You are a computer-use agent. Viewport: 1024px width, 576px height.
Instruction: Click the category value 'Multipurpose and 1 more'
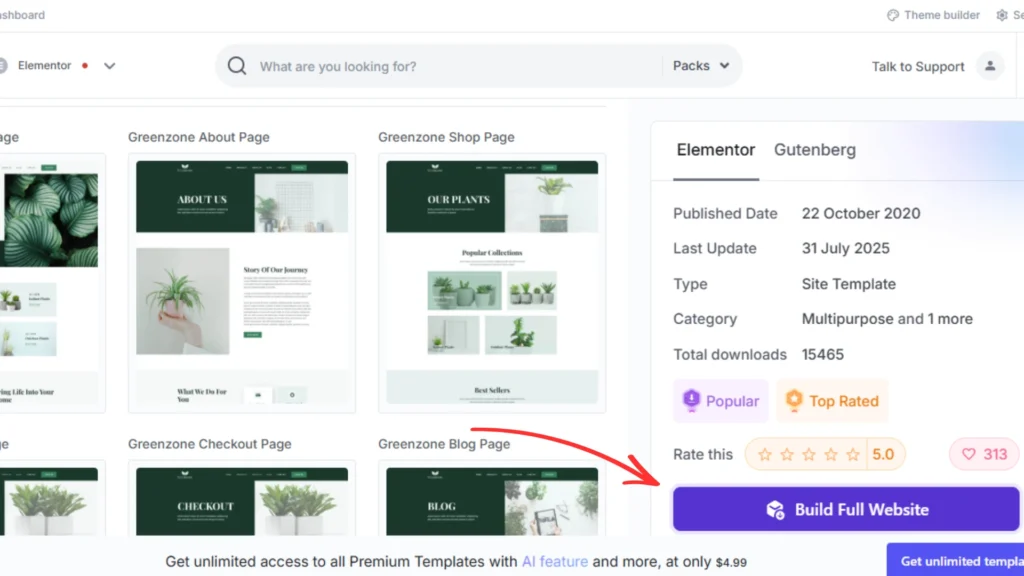887,319
